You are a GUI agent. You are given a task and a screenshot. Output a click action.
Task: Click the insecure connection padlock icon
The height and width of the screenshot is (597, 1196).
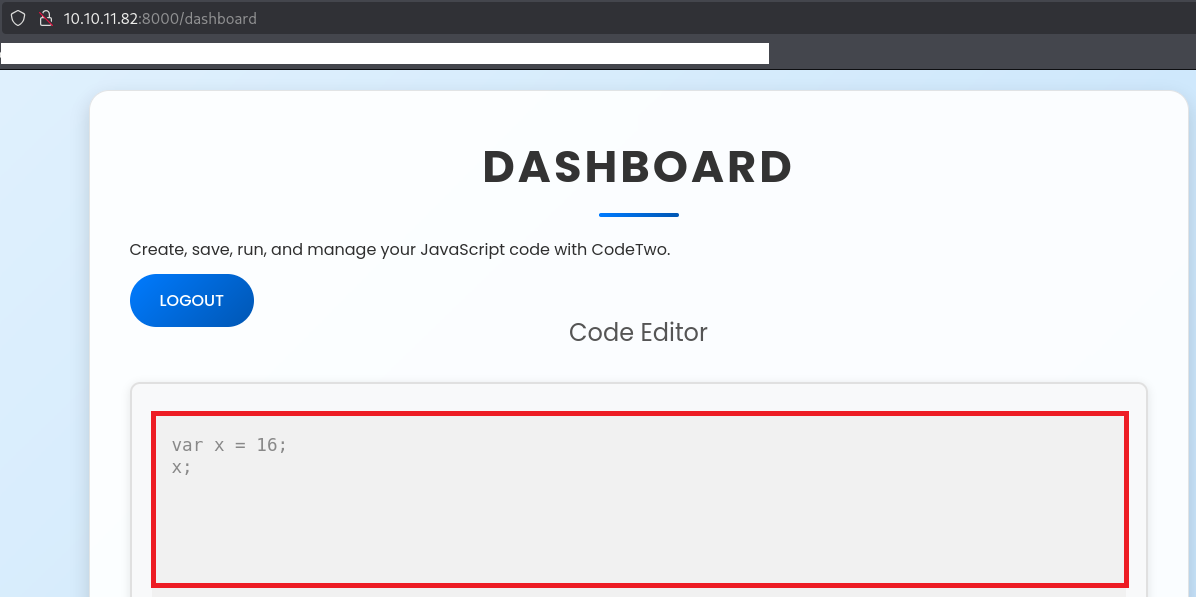click(x=45, y=18)
